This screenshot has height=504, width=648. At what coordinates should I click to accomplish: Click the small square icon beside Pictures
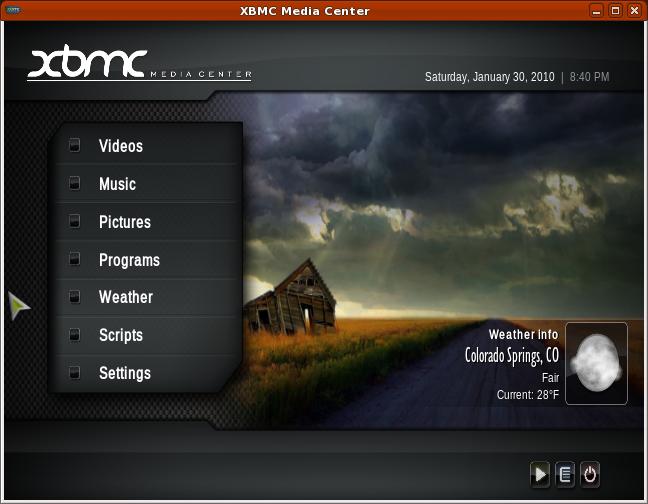[x=74, y=221]
